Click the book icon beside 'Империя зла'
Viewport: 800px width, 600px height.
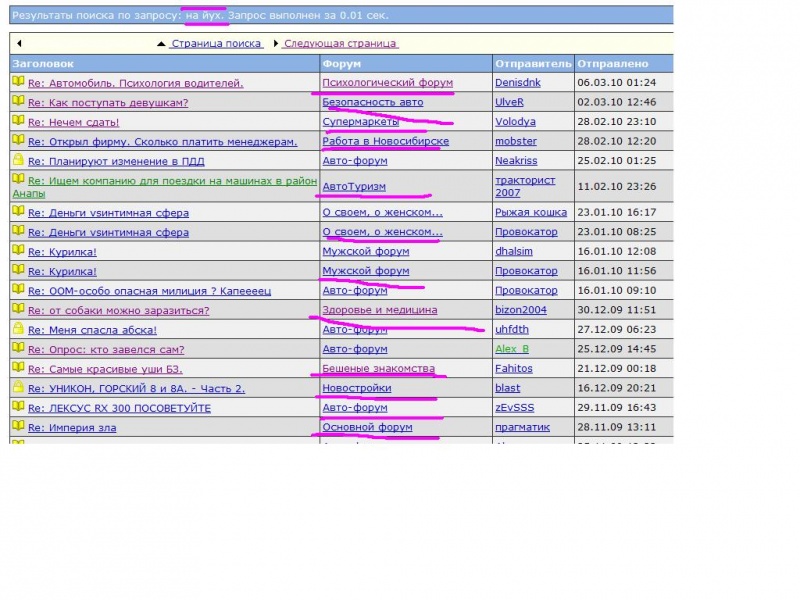tap(18, 427)
